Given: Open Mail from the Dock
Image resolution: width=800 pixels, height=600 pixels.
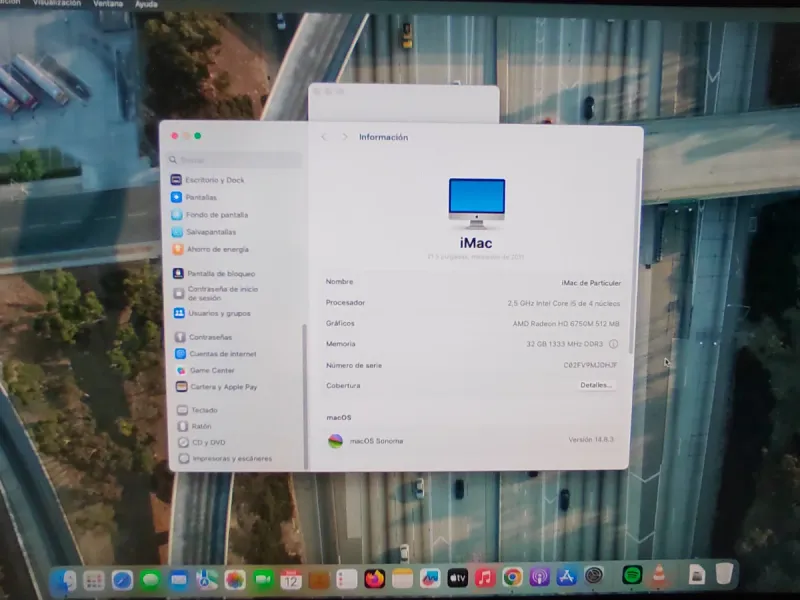Looking at the screenshot, I should coord(179,580).
